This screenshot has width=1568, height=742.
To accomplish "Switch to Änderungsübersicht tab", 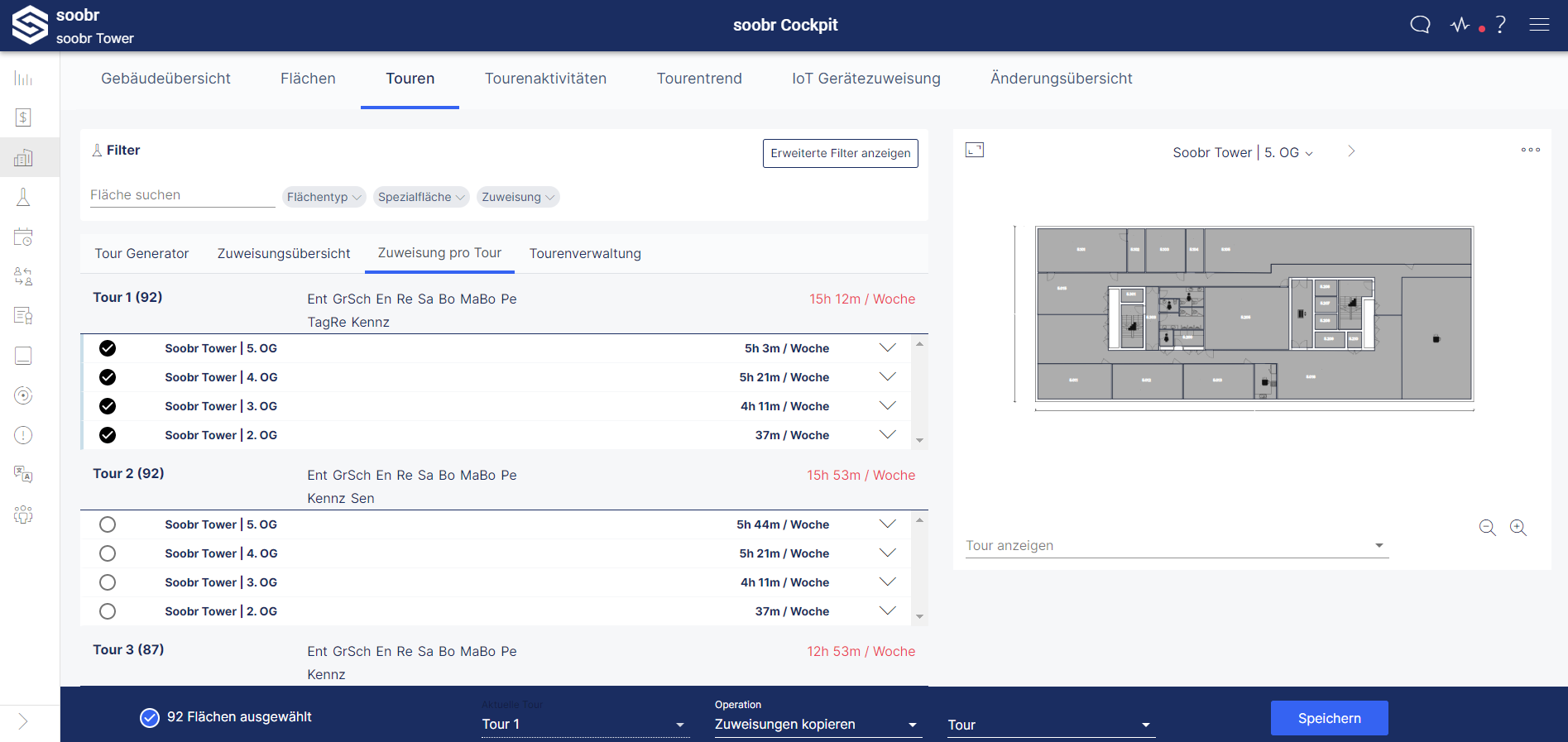I will tap(1062, 79).
